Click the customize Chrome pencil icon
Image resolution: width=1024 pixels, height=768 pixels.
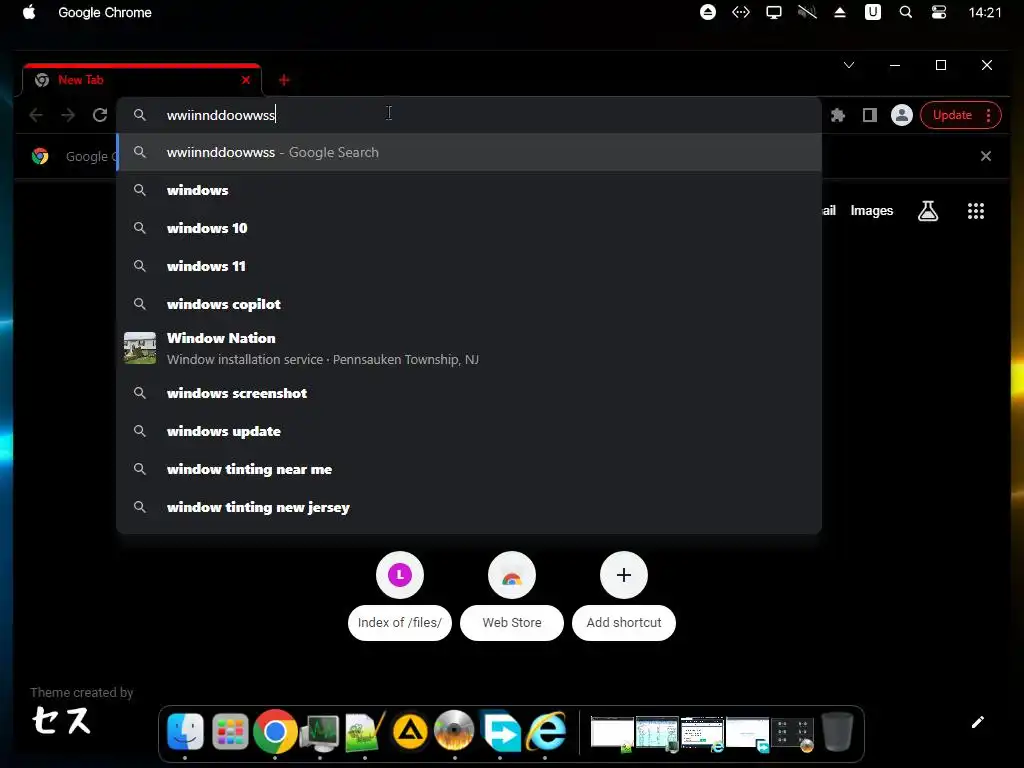(978, 722)
